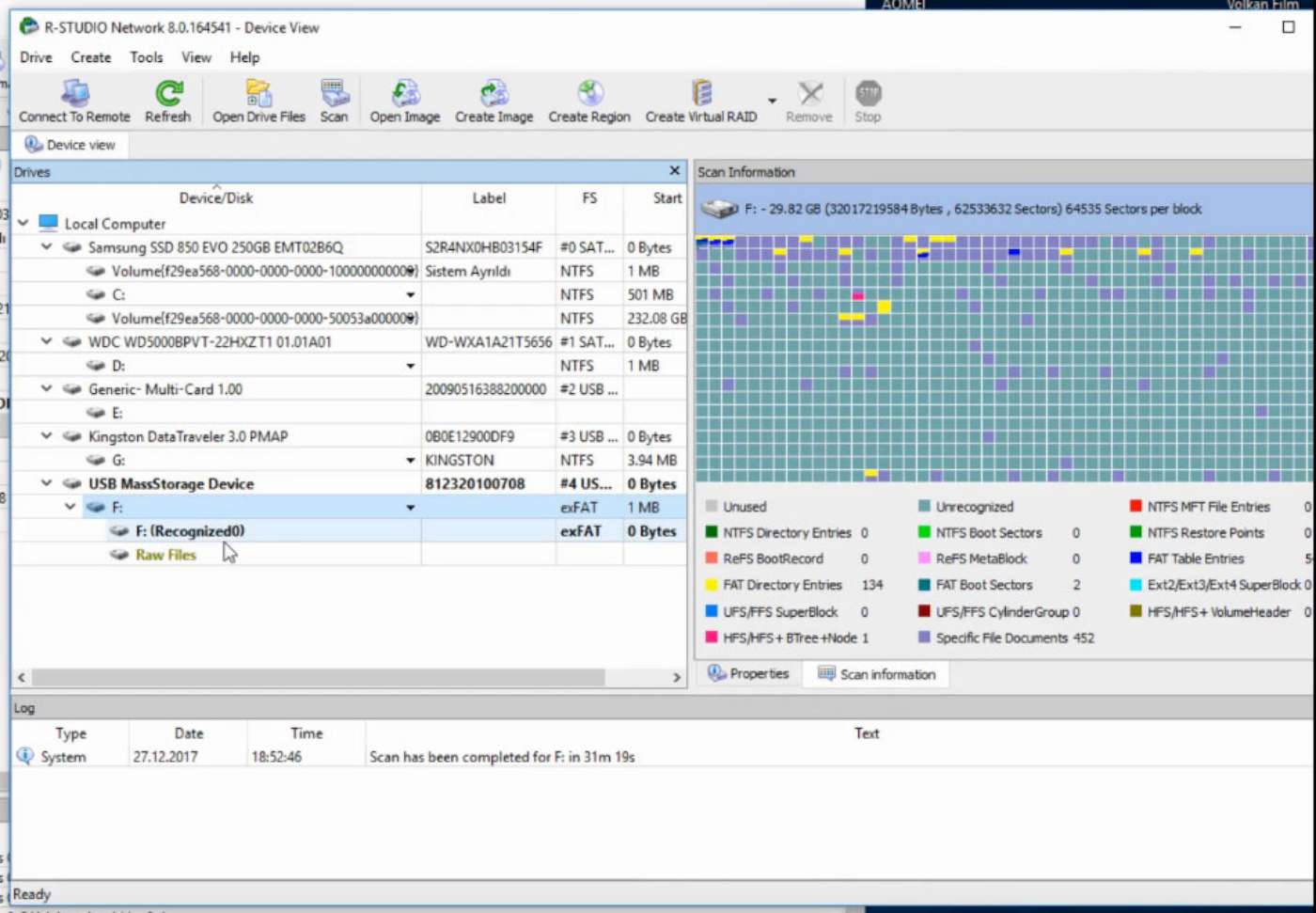Open the dropdown arrow on the F: drive row
The height and width of the screenshot is (913, 1316).
pos(410,508)
